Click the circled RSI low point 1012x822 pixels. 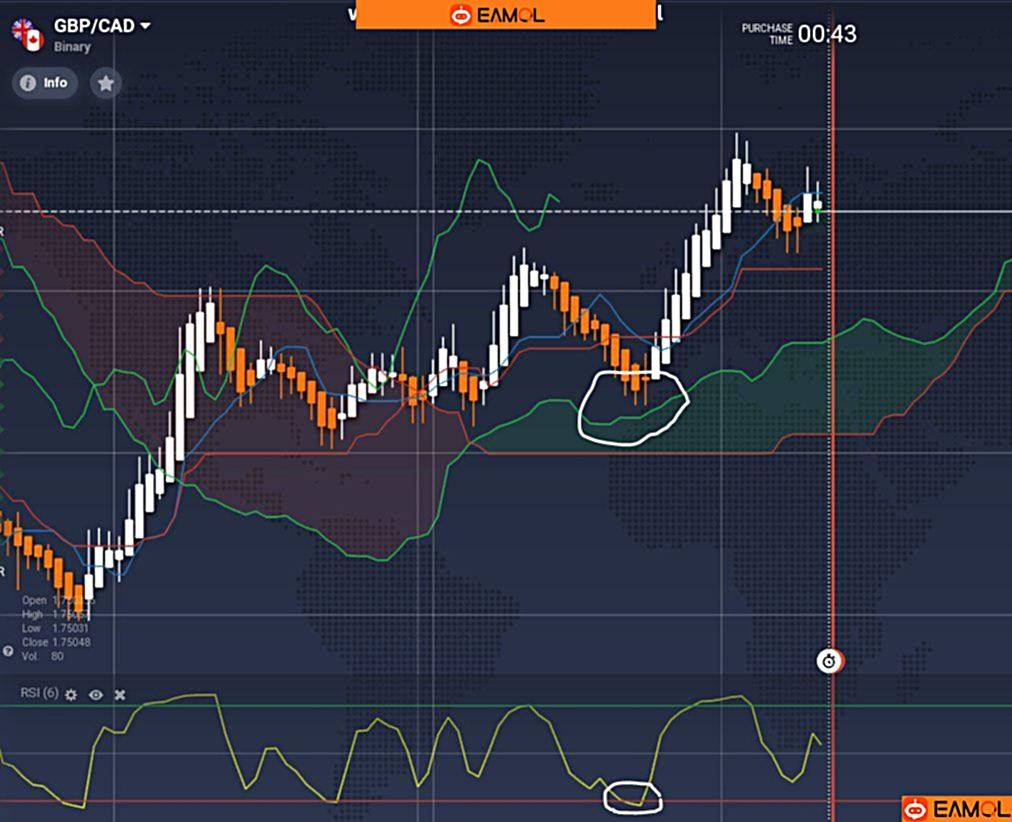[x=632, y=797]
